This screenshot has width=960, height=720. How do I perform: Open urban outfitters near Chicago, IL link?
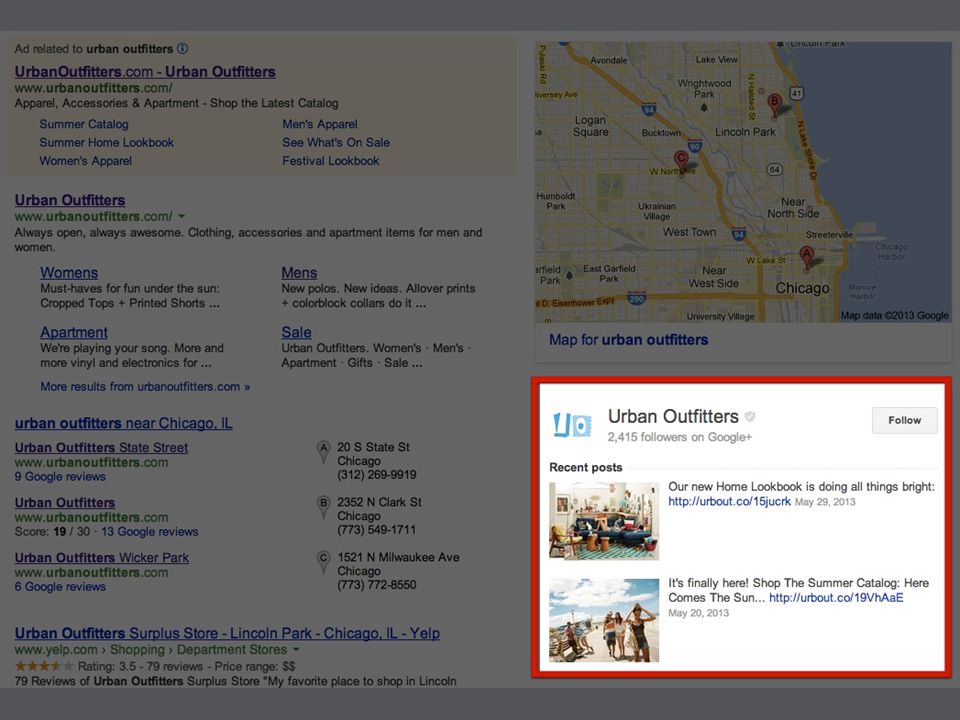tap(124, 423)
